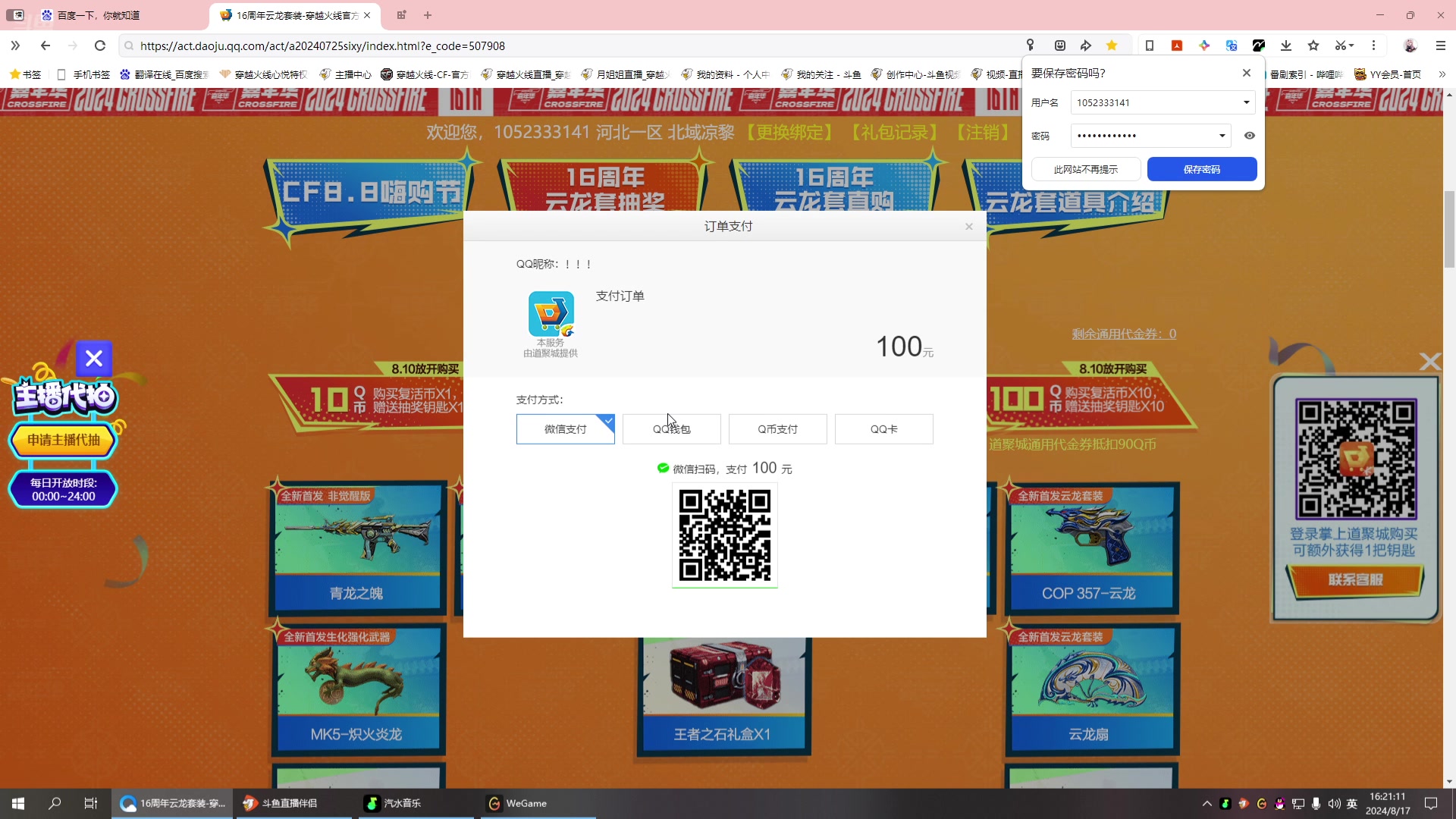
Task: Select 微信支付 payment method
Action: 566,429
